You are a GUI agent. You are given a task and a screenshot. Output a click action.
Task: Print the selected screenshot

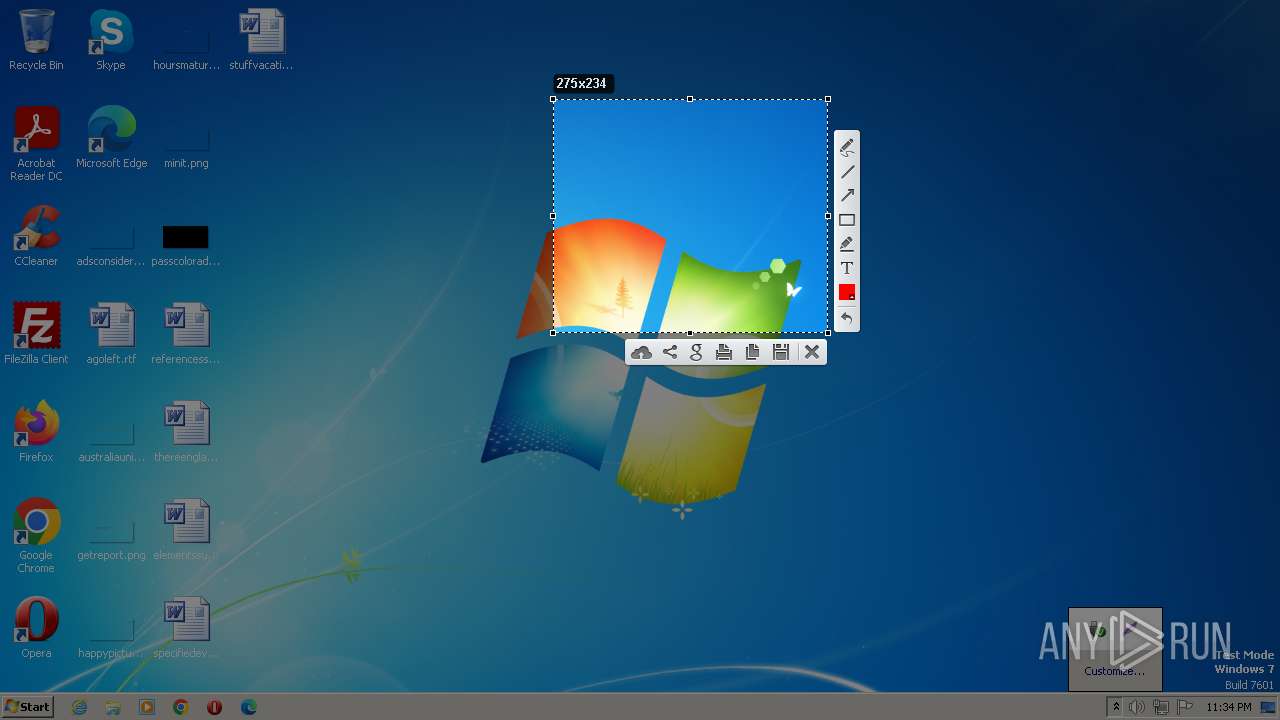click(724, 352)
